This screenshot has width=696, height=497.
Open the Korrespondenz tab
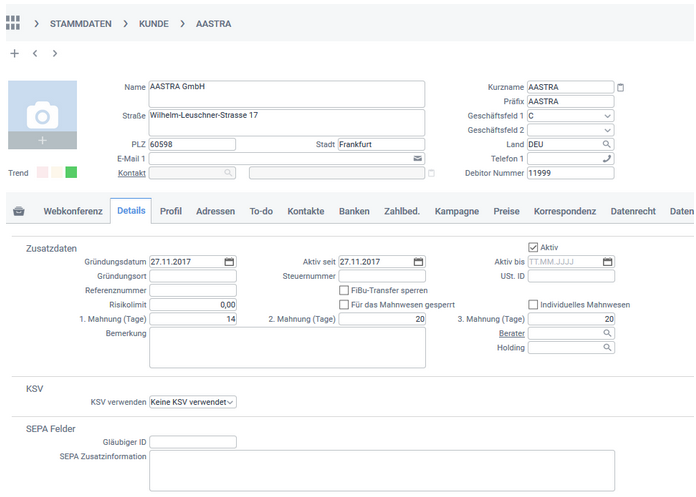click(x=565, y=211)
